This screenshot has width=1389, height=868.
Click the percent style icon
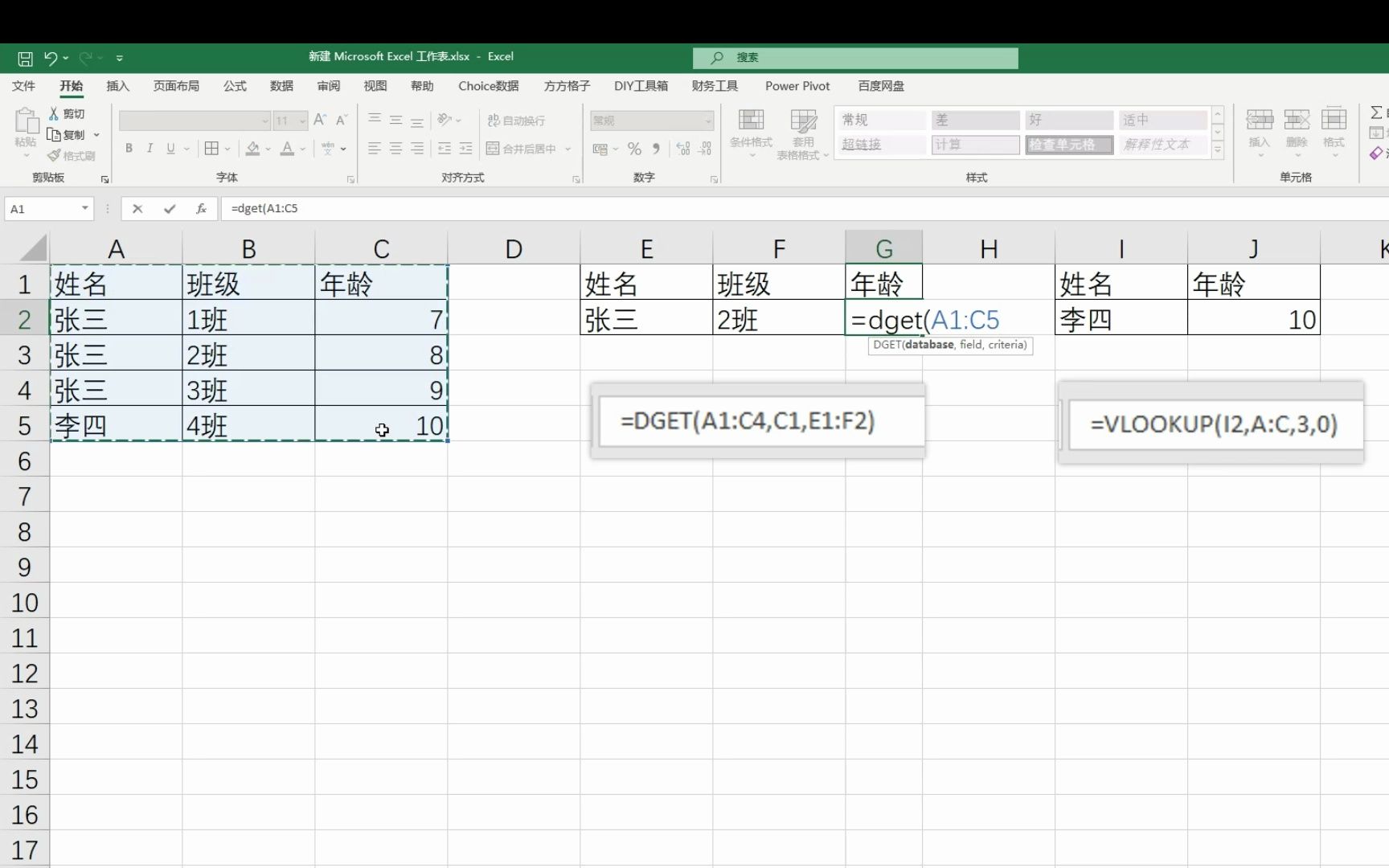634,148
